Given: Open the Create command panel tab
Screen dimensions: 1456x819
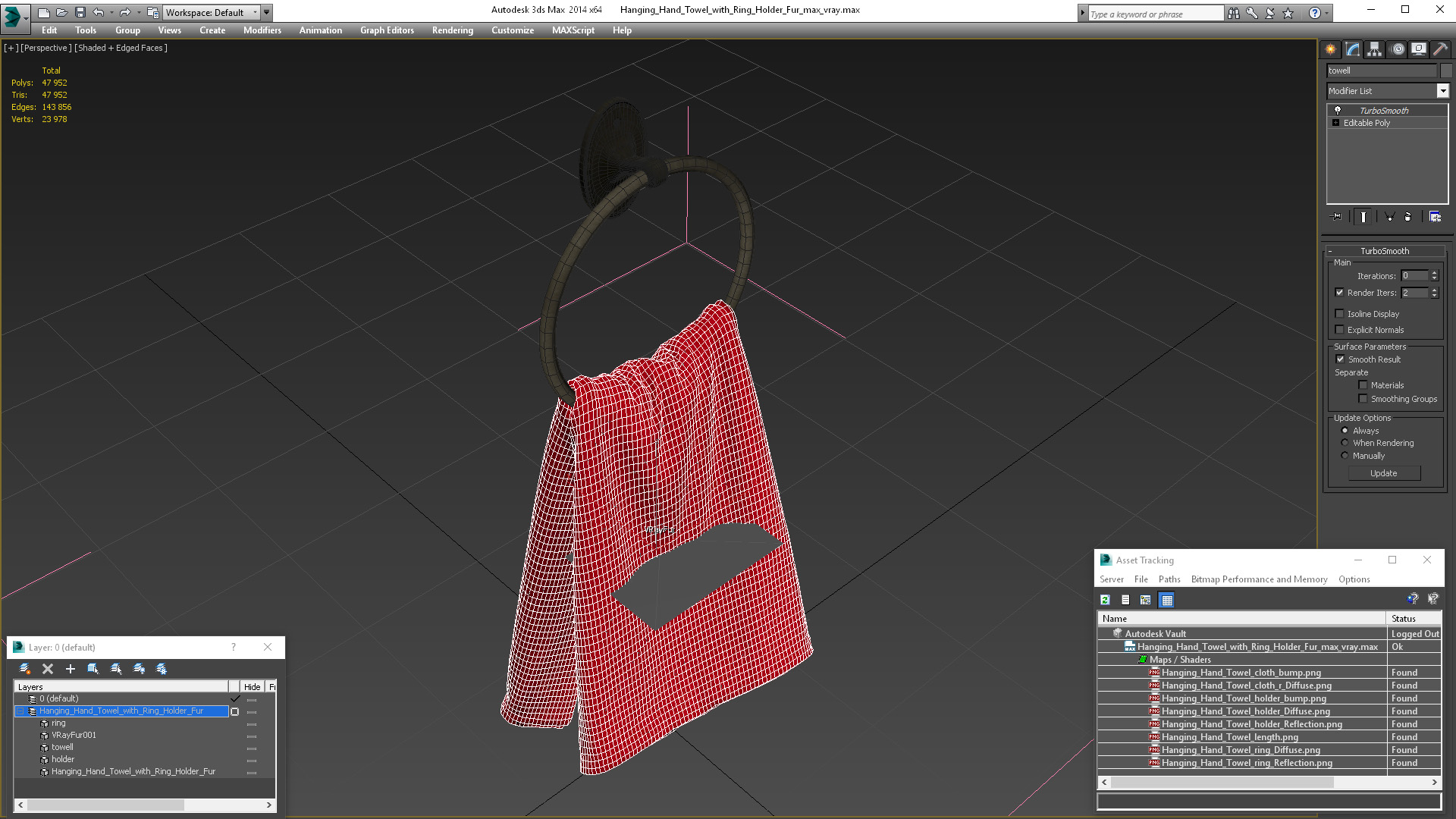Looking at the screenshot, I should point(1331,49).
